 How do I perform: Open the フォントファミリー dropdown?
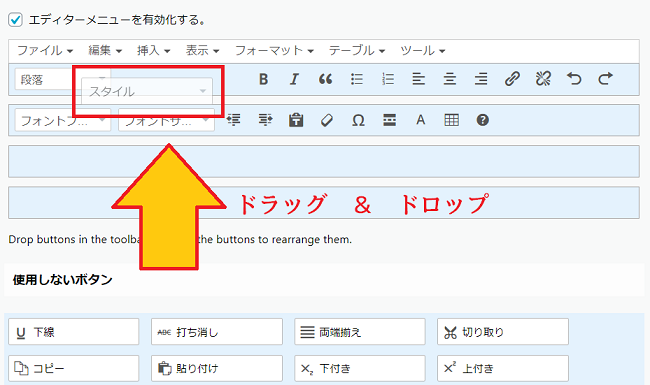63,120
